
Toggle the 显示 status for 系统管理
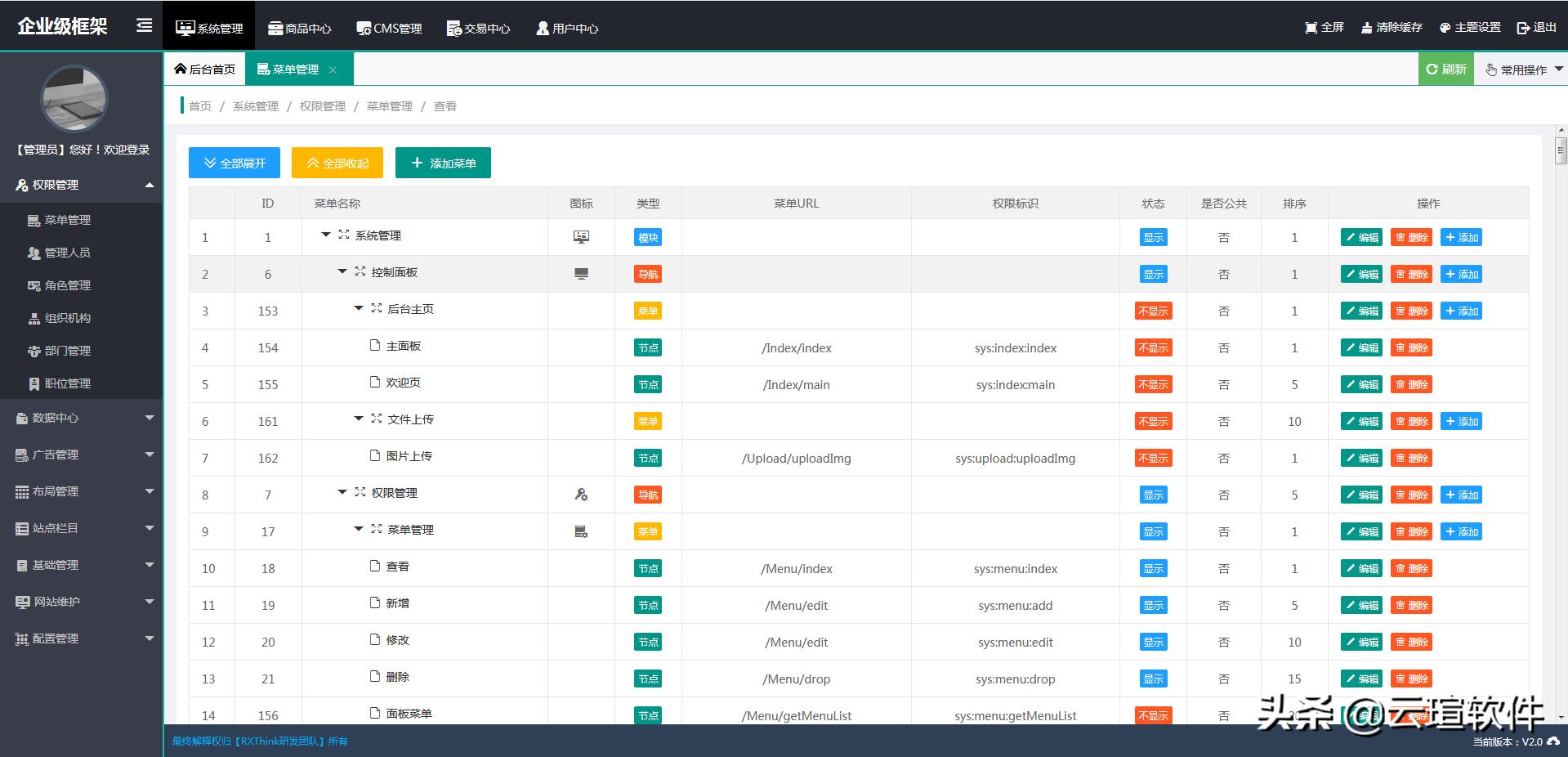coord(1153,238)
